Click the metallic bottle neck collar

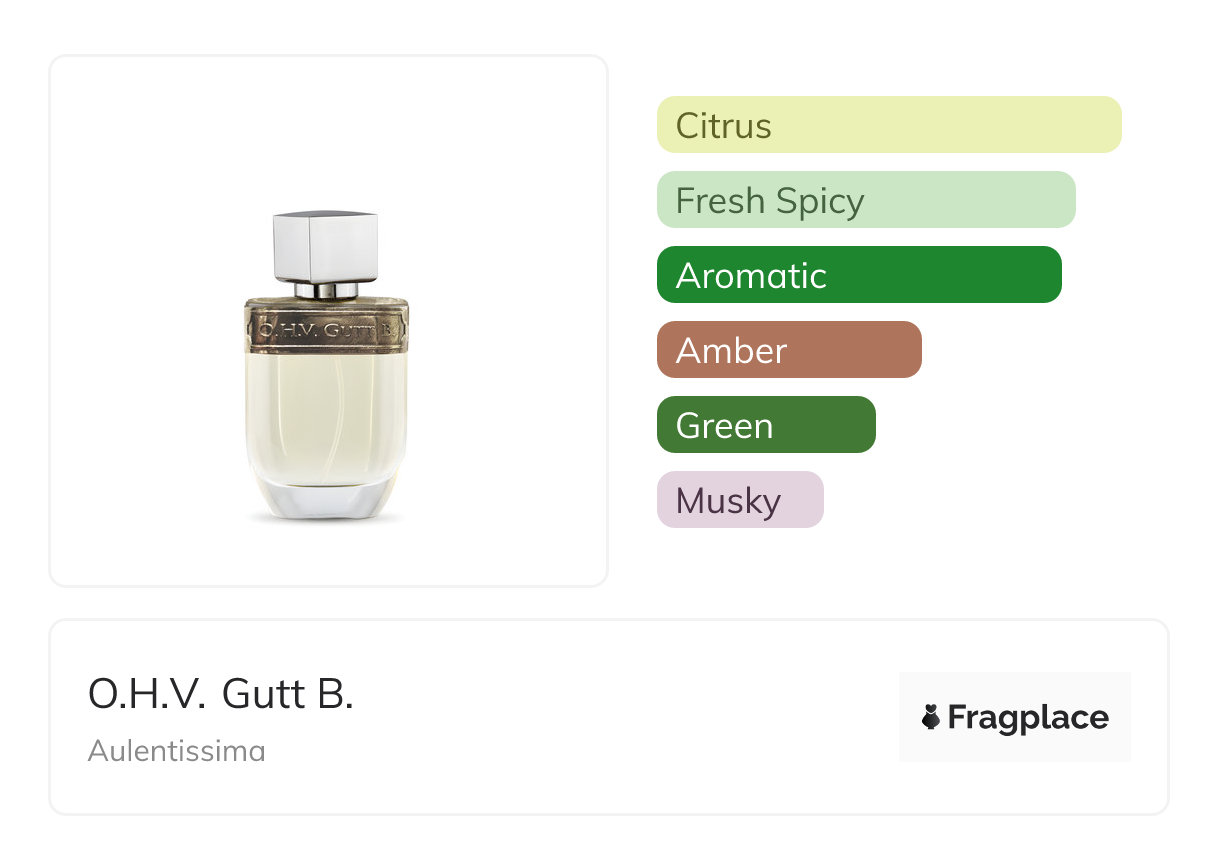point(327,290)
